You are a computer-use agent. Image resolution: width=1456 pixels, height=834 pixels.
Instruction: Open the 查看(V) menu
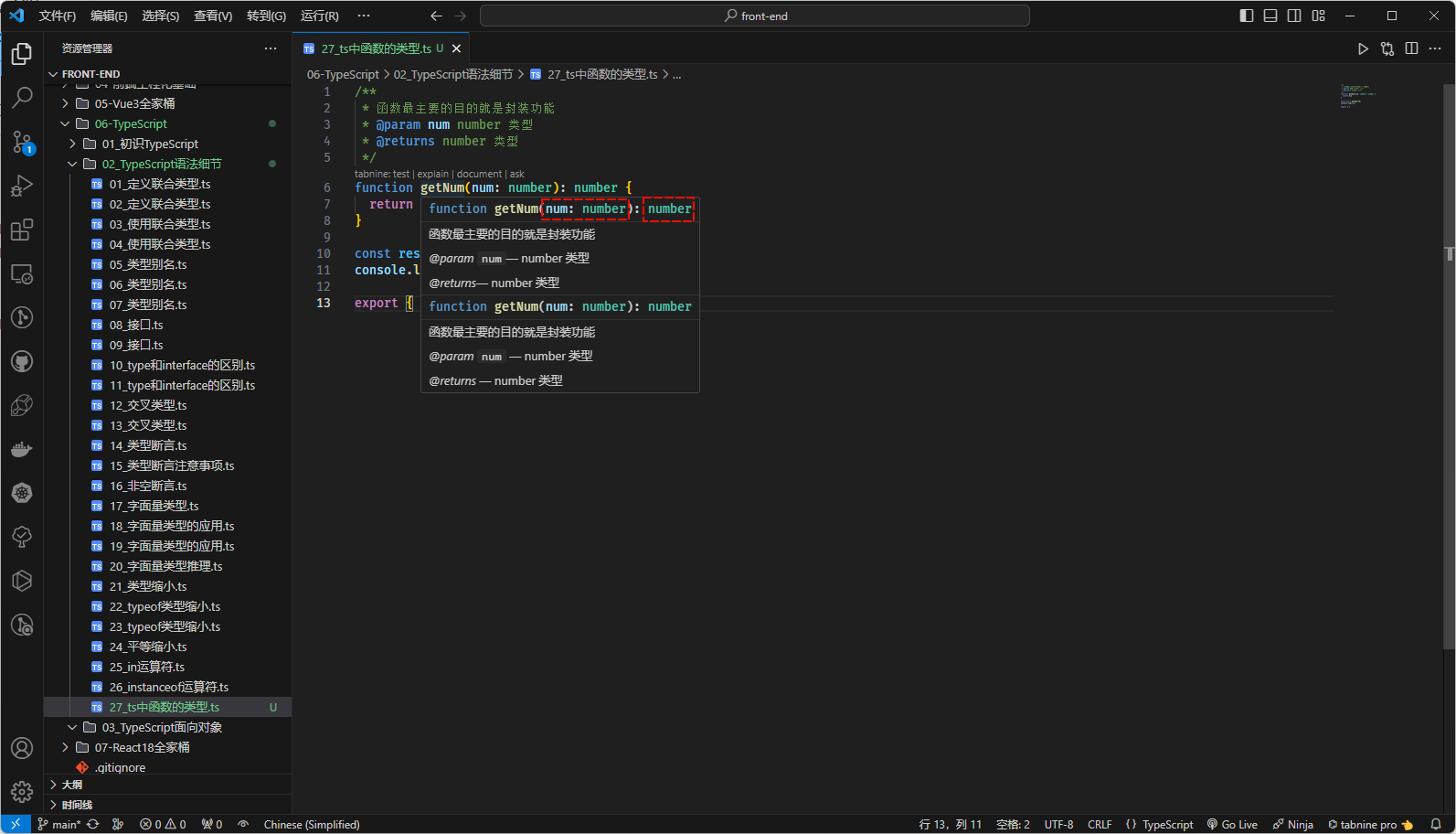coord(212,16)
